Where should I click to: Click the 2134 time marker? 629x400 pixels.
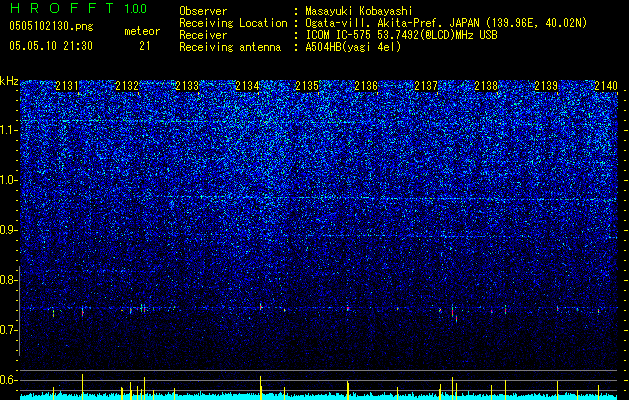(x=247, y=86)
